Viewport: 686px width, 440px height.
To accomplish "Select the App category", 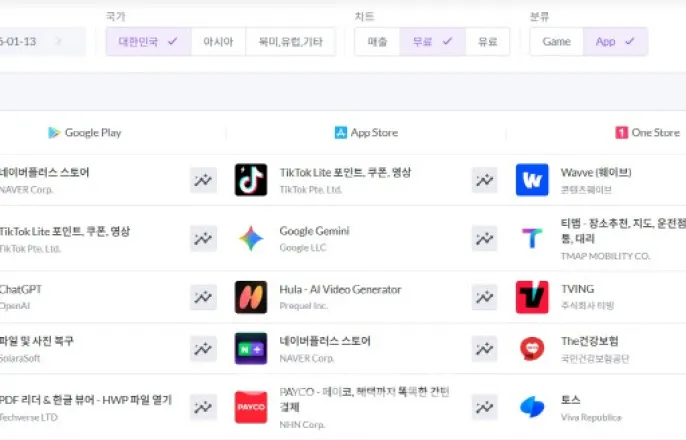I will 615,42.
